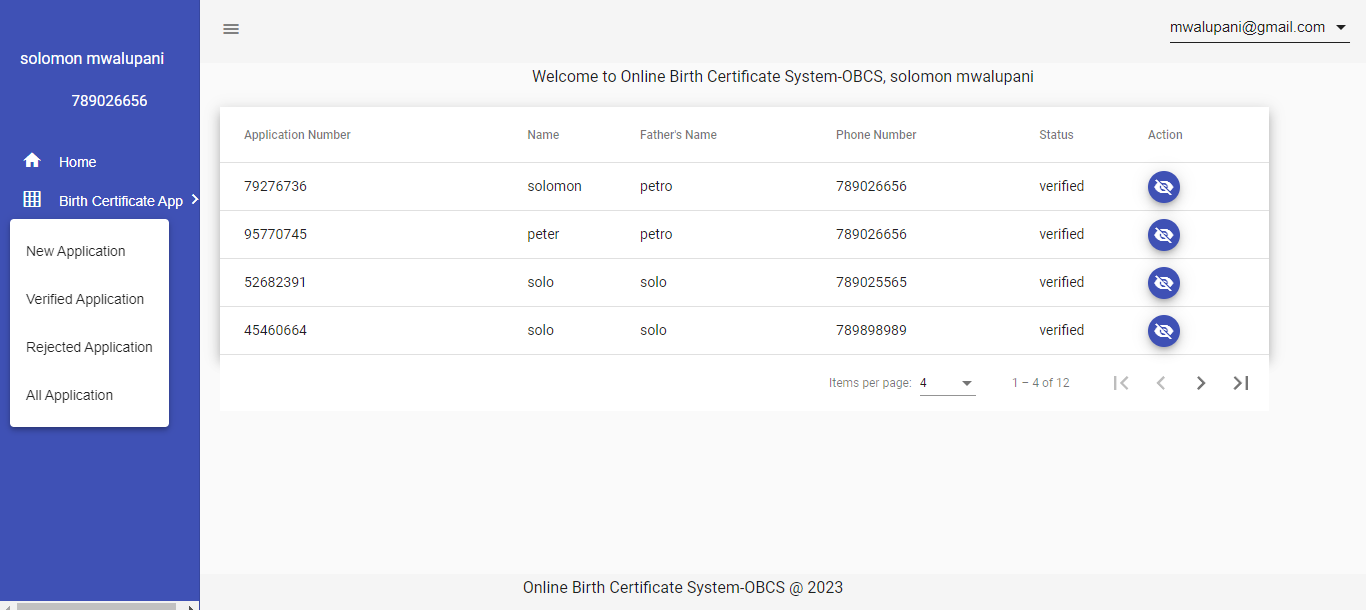Click phone number 789898989

pyautogui.click(x=871, y=330)
